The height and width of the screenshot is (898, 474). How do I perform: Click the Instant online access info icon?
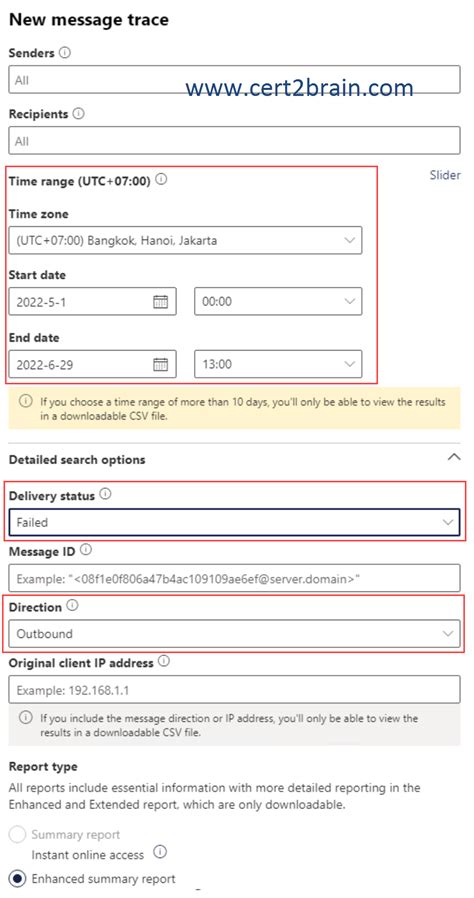[x=160, y=853]
